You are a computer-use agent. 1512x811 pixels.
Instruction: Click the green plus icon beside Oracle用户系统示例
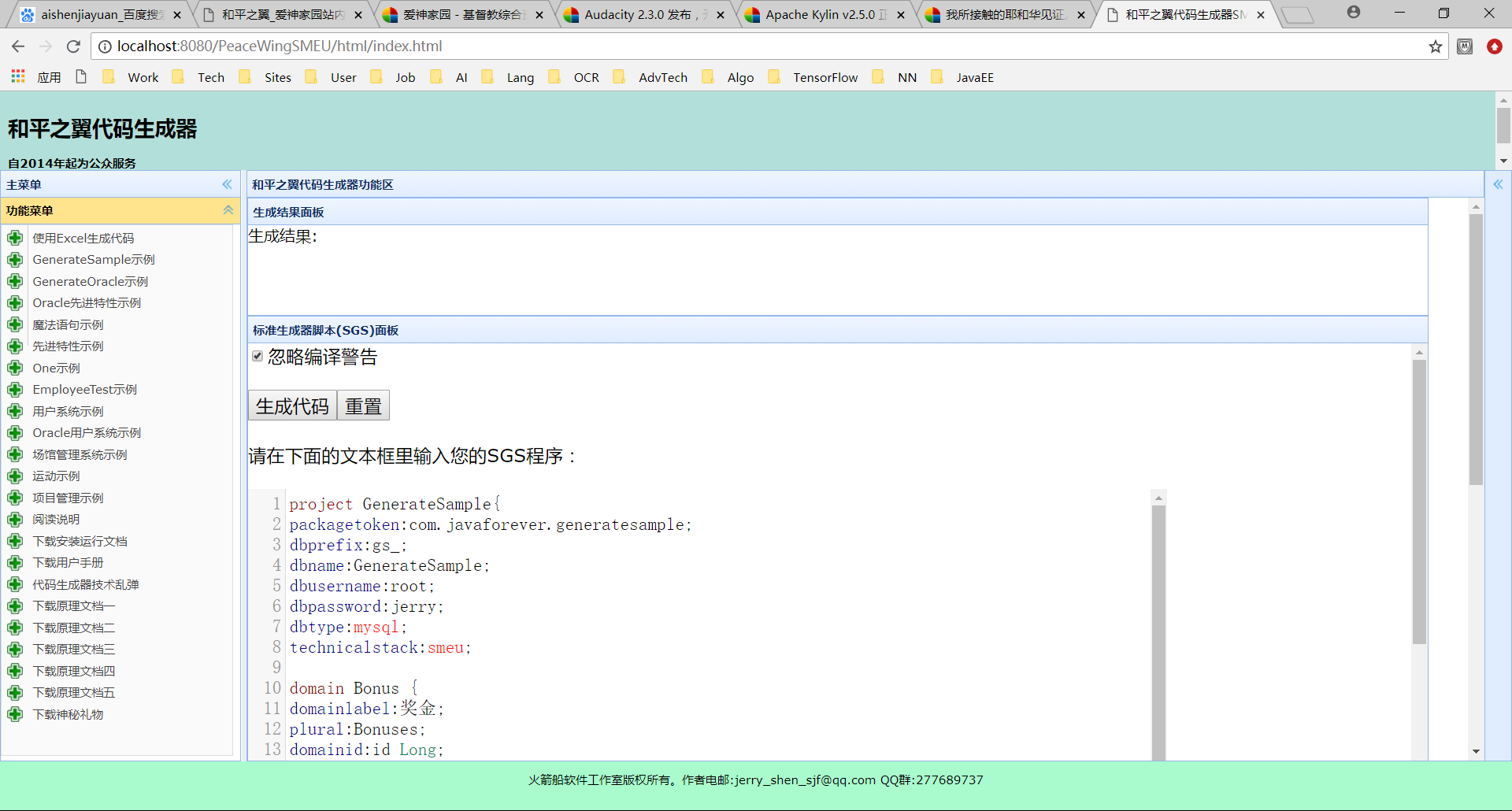click(x=15, y=432)
